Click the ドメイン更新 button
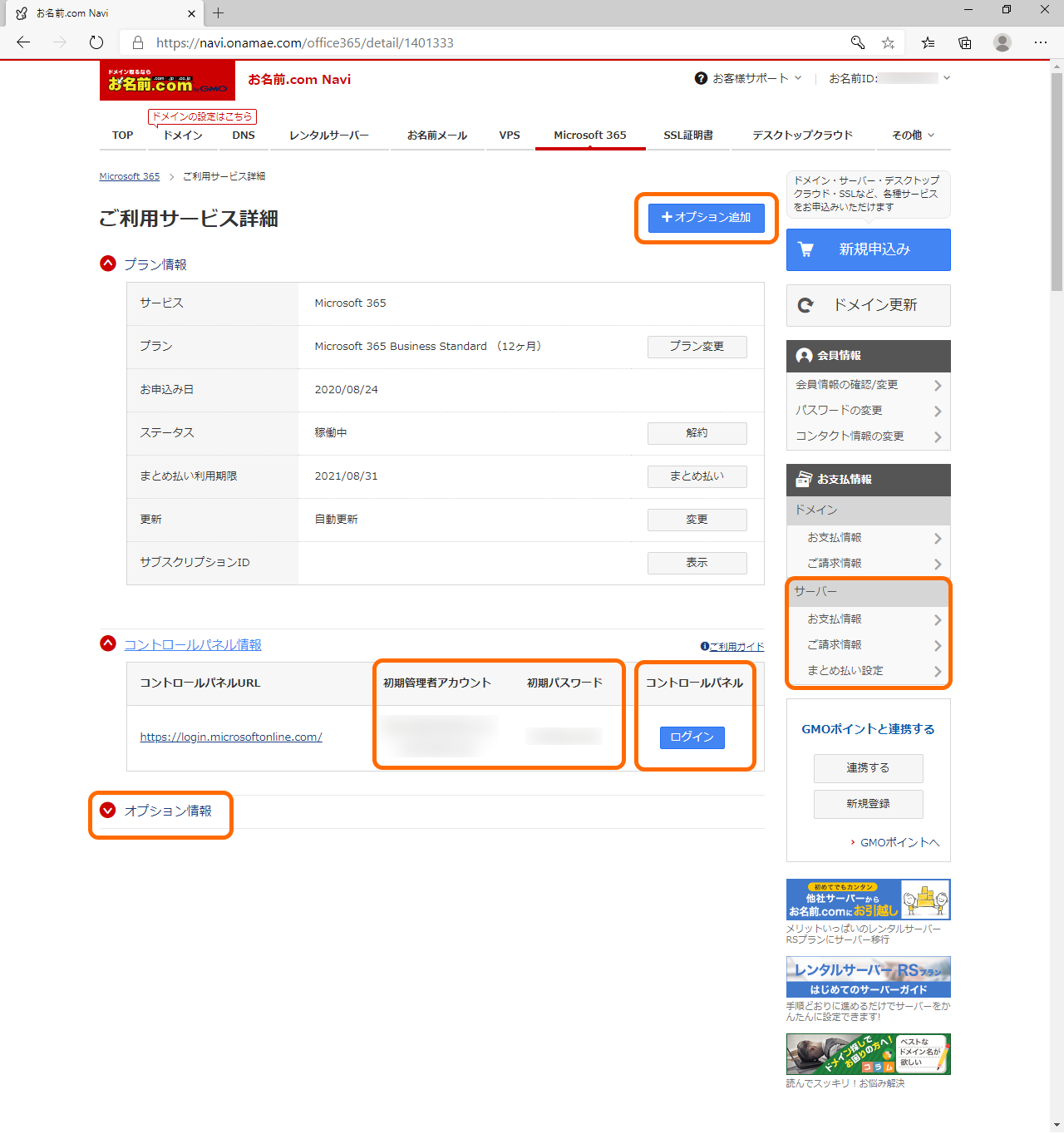 click(x=869, y=306)
